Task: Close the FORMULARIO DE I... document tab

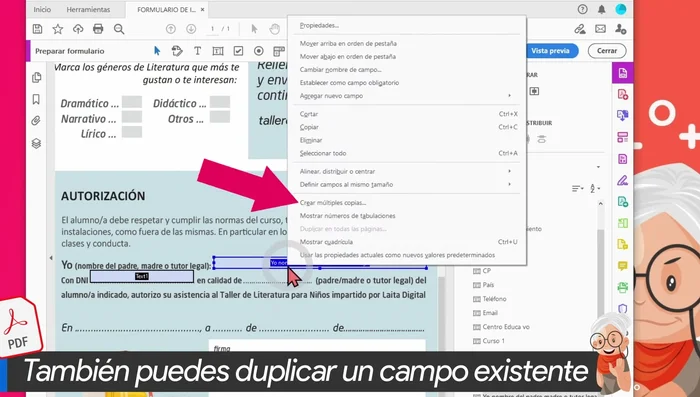Action: point(203,9)
